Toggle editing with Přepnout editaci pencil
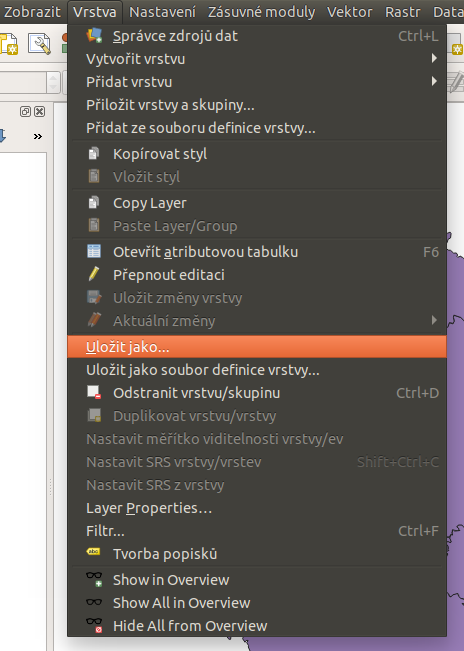 [257, 275]
